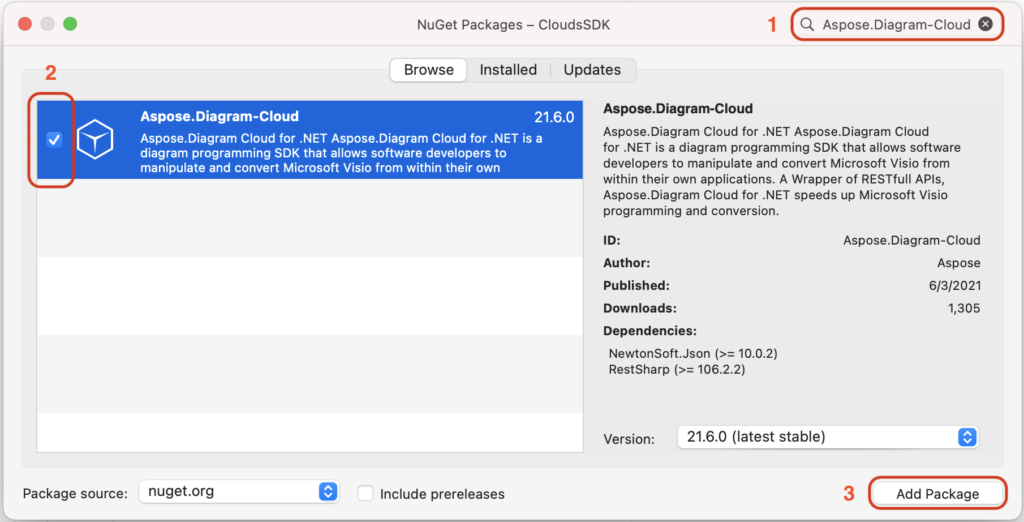Click the 21.6.0 version in list row
Viewport: 1024px width, 522px height.
click(x=554, y=118)
